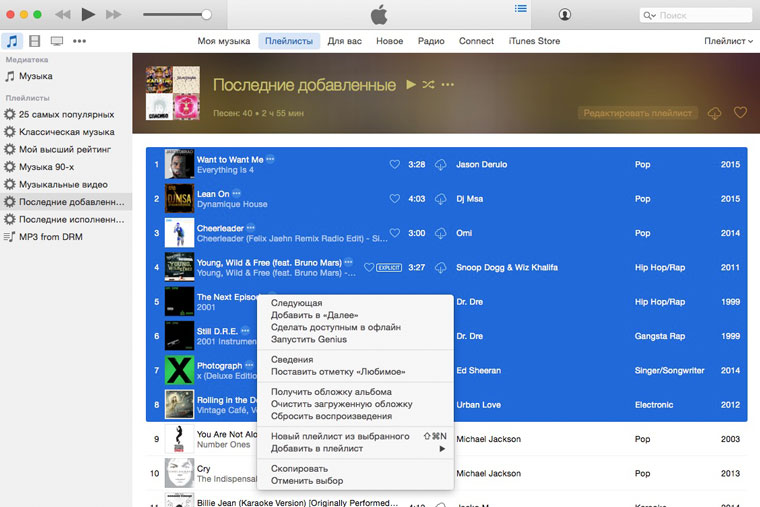760x507 pixels.
Task: Choose Отменить выбор menu item
Action: pos(355,481)
